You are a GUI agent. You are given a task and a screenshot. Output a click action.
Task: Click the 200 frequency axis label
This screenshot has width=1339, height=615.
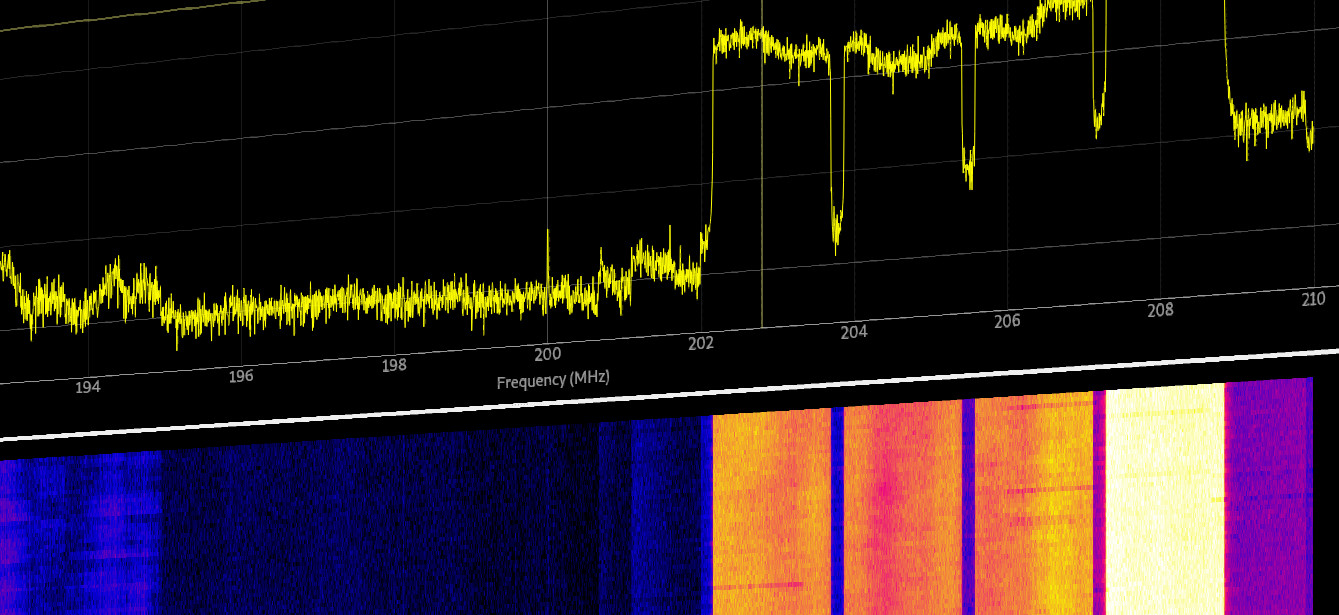547,354
